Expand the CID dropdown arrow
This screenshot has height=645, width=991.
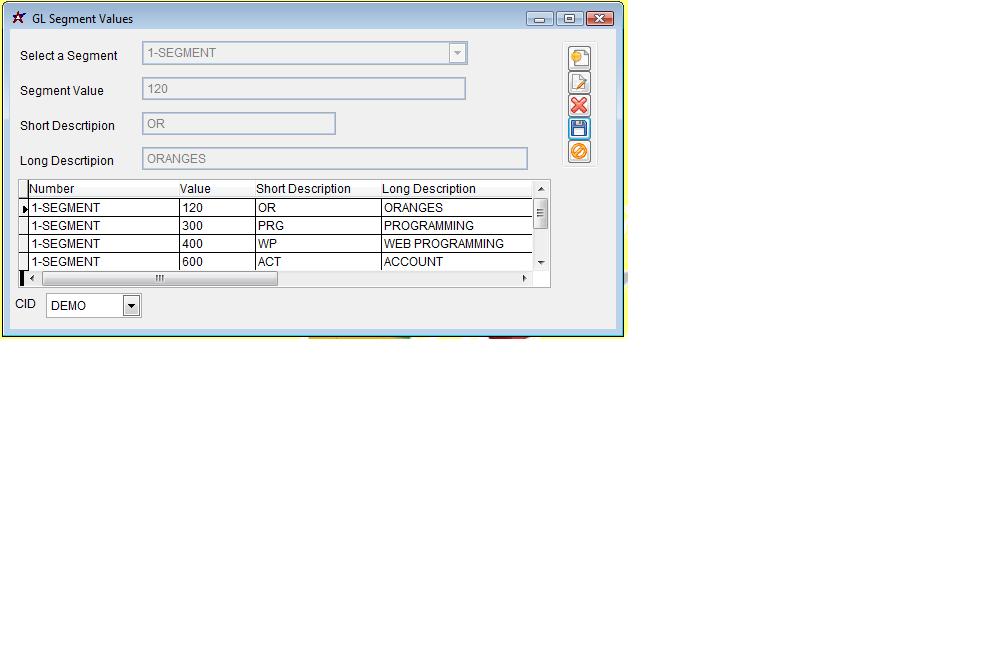point(131,306)
